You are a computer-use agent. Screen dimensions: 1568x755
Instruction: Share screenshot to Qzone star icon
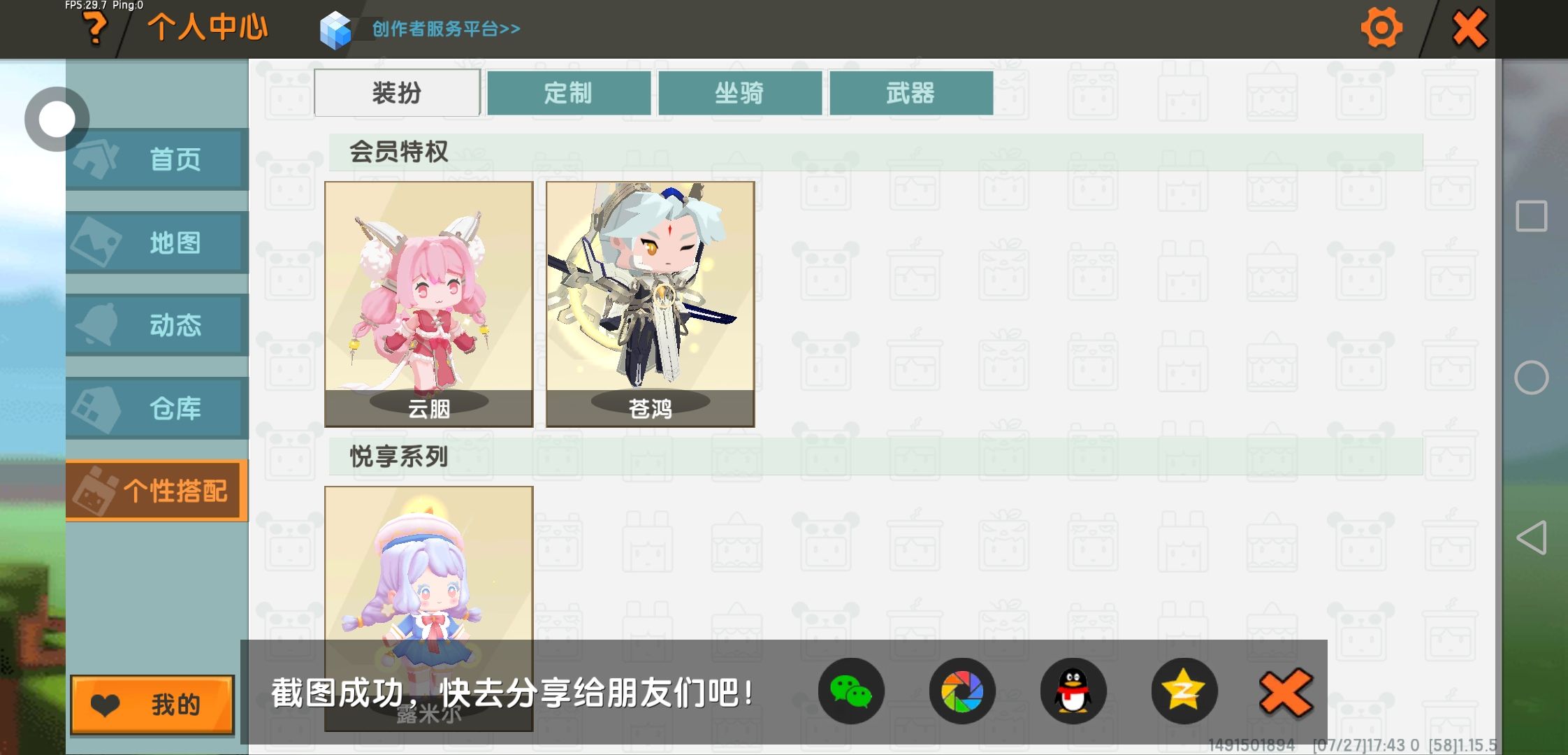(x=1184, y=691)
